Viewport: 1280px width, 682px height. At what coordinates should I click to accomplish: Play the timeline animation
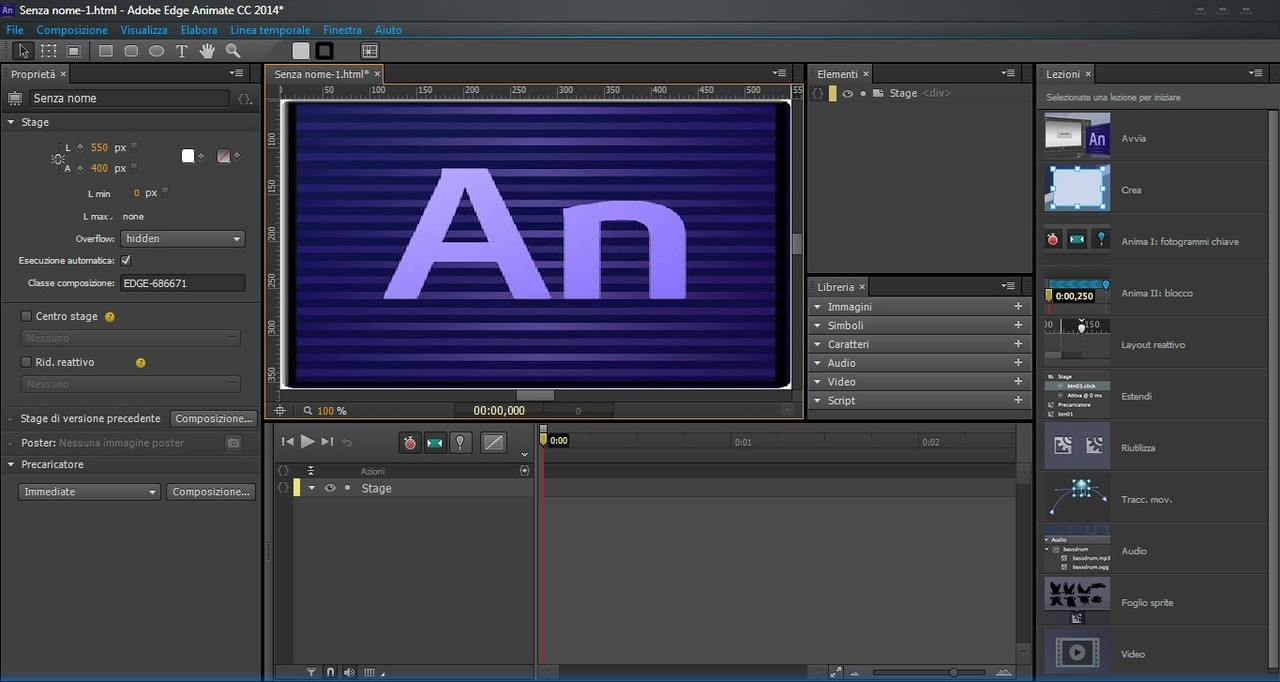click(308, 441)
